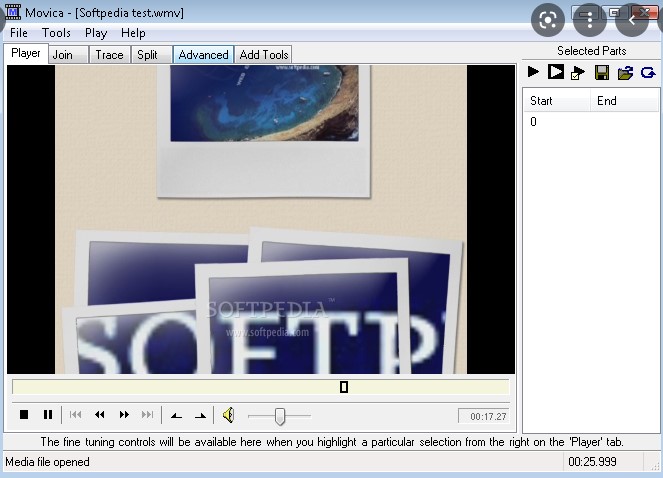Switch to the Split tab
Viewport: 663px width, 478px height.
151,55
